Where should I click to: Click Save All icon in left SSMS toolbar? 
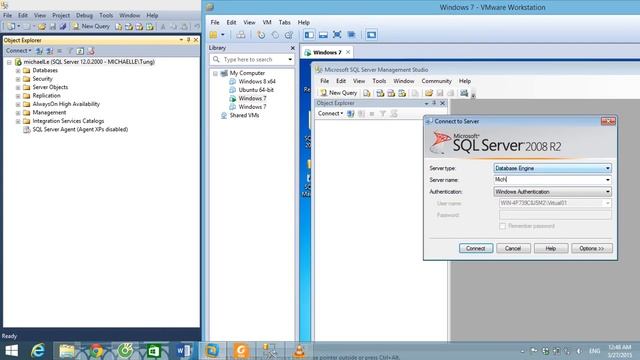[x=63, y=27]
